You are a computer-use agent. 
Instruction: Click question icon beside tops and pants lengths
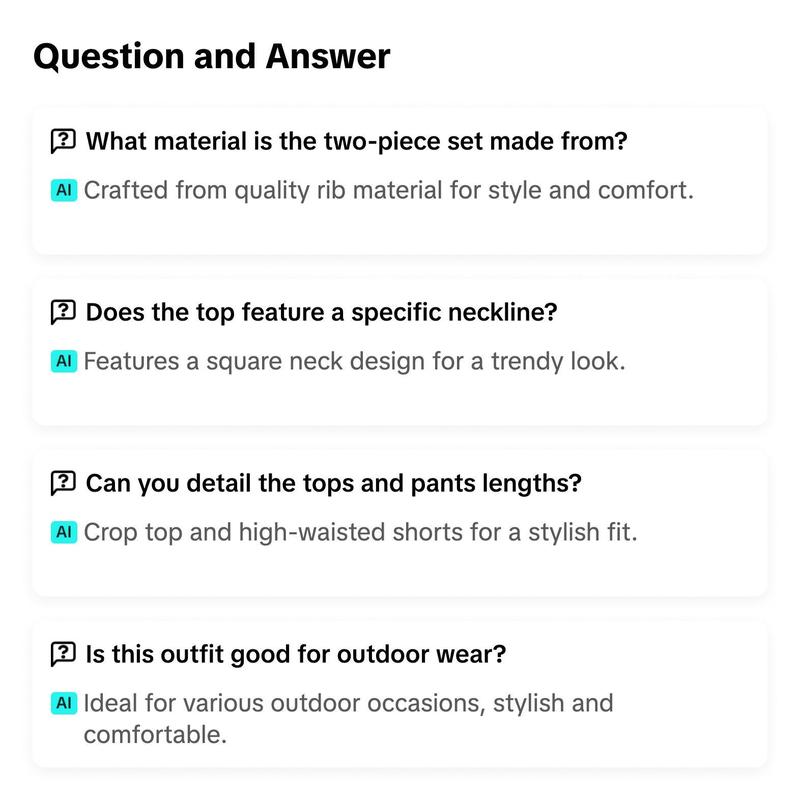[63, 483]
